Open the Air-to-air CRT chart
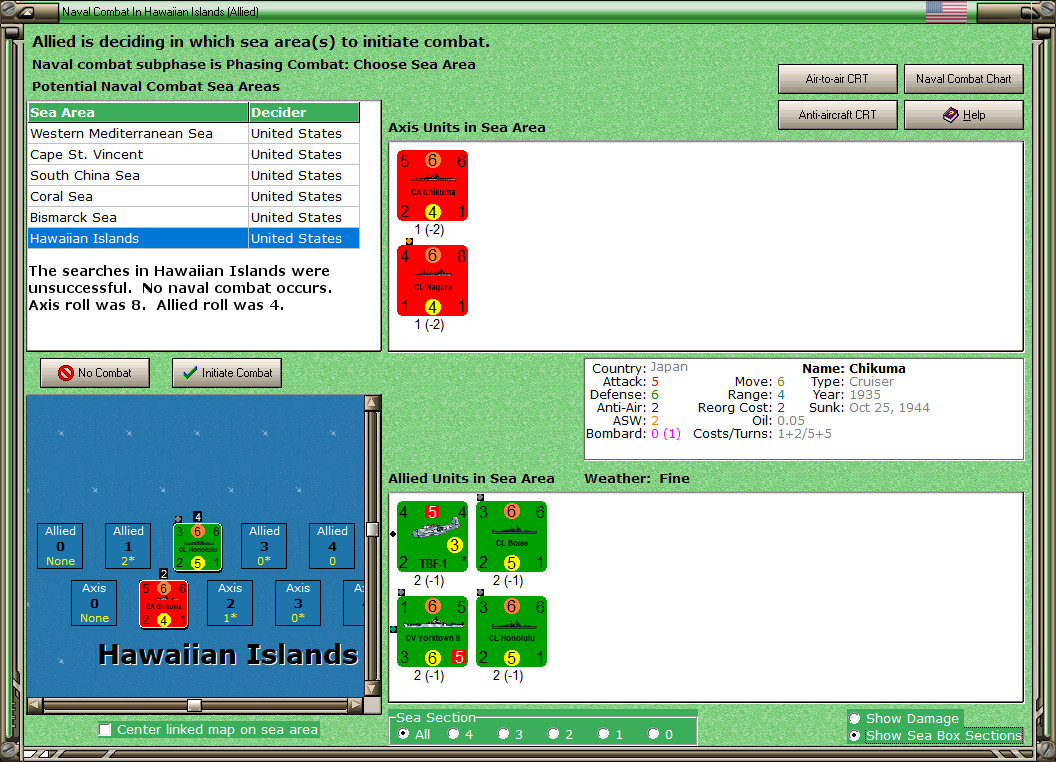This screenshot has height=762, width=1056. coord(838,79)
